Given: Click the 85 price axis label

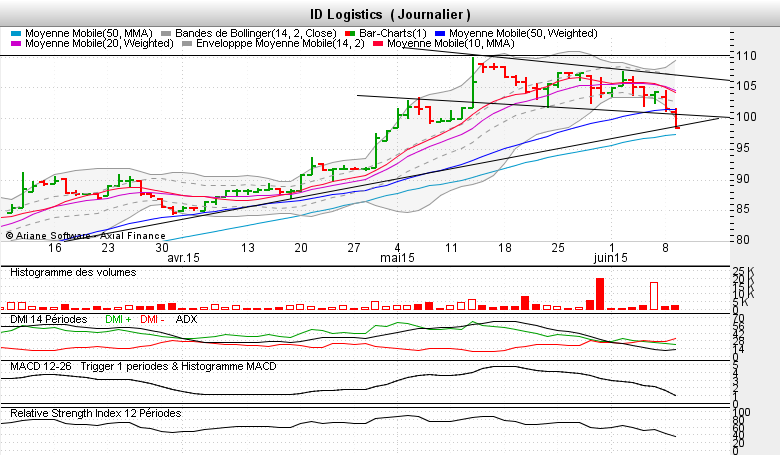Looking at the screenshot, I should (x=743, y=209).
